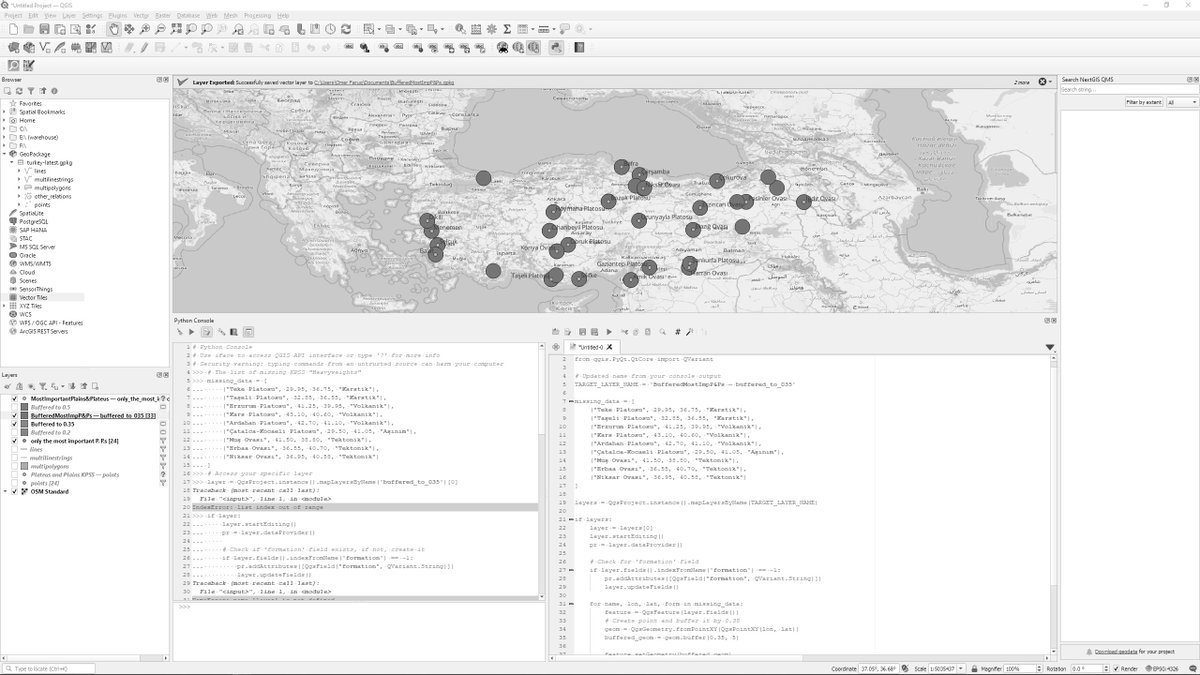The image size is (1200, 675).
Task: Open the editor tab list dropdown arrow
Action: (x=1049, y=347)
